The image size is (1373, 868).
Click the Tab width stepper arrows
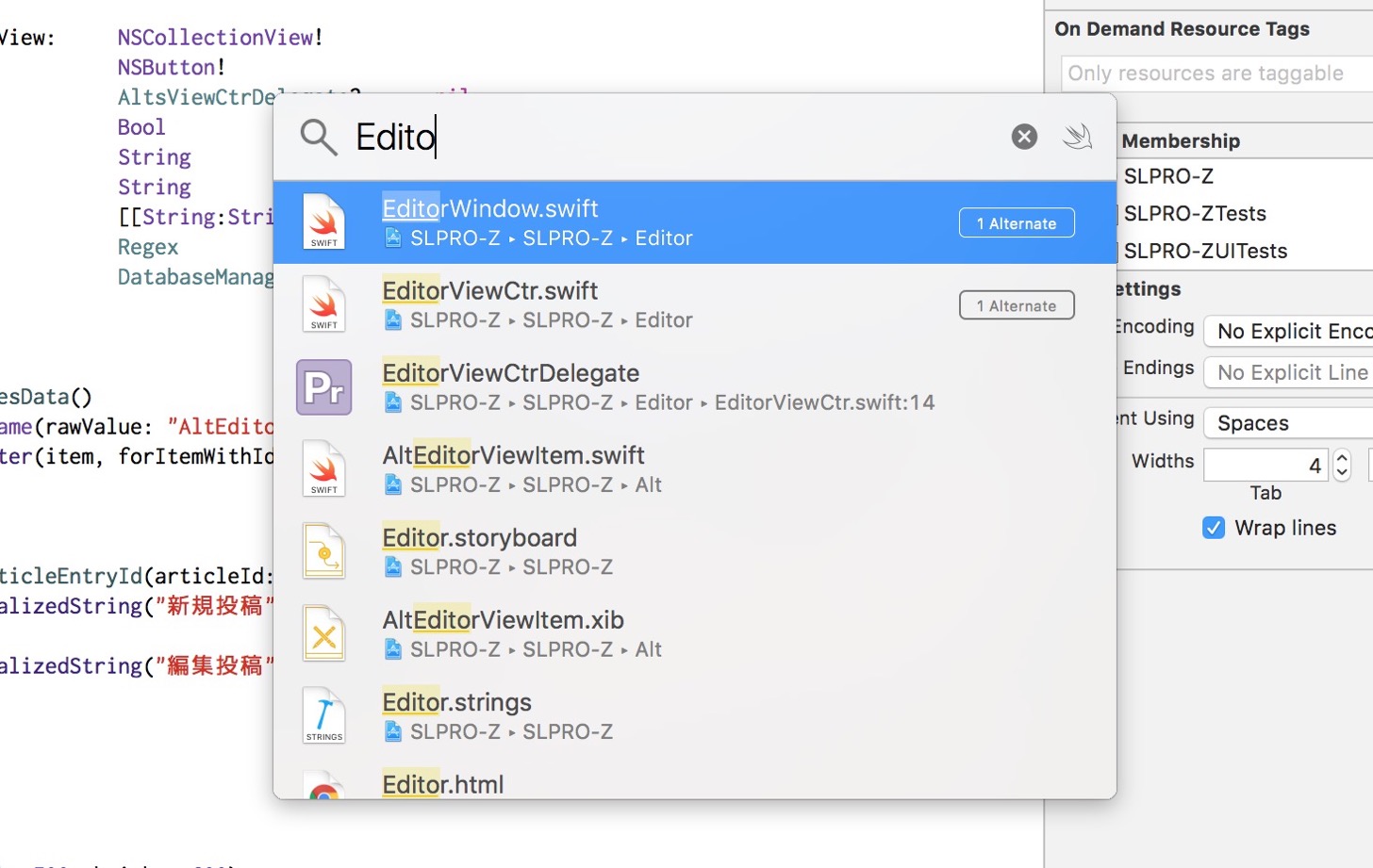(x=1342, y=465)
